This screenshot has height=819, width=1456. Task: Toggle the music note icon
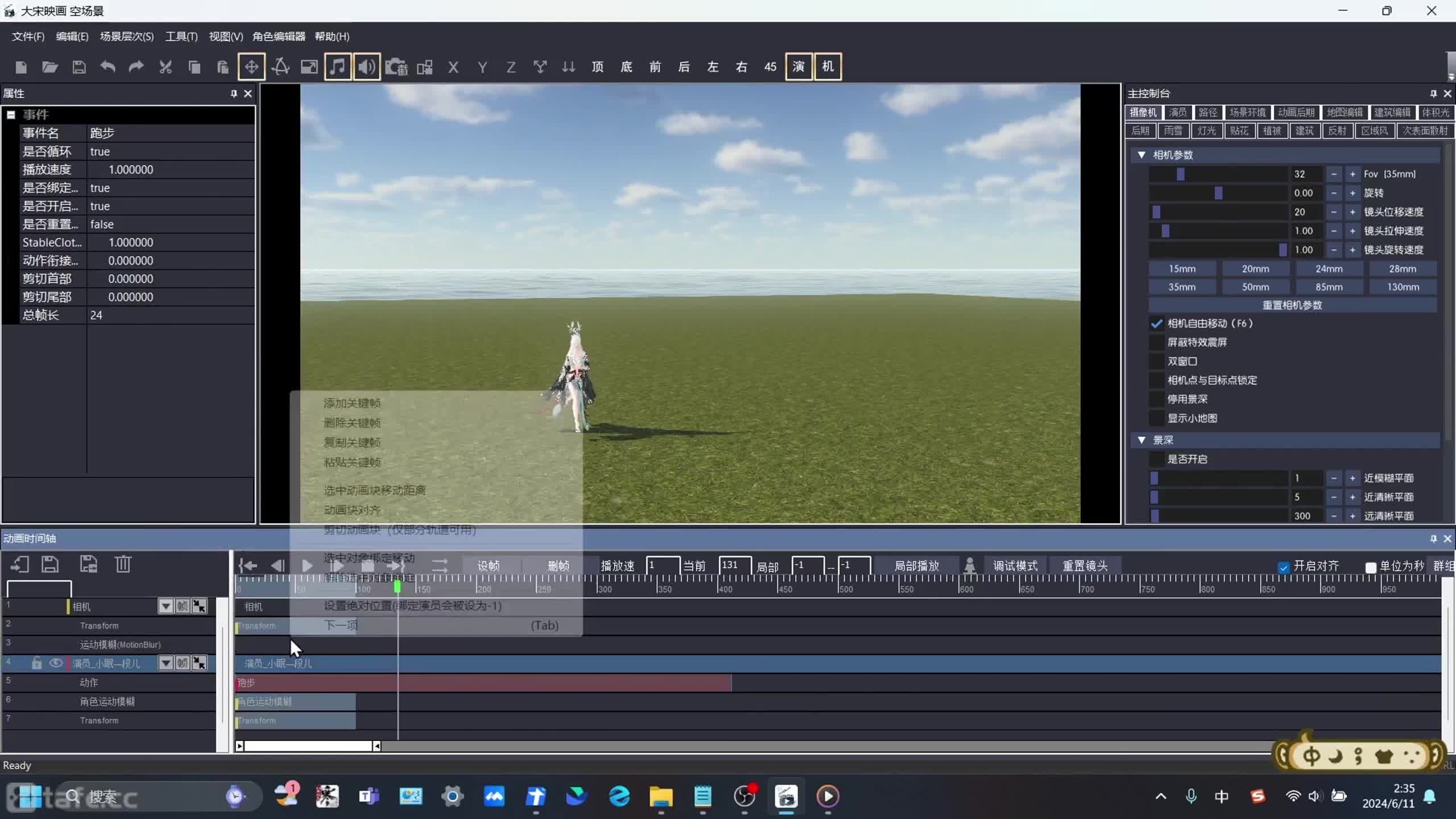tap(338, 67)
